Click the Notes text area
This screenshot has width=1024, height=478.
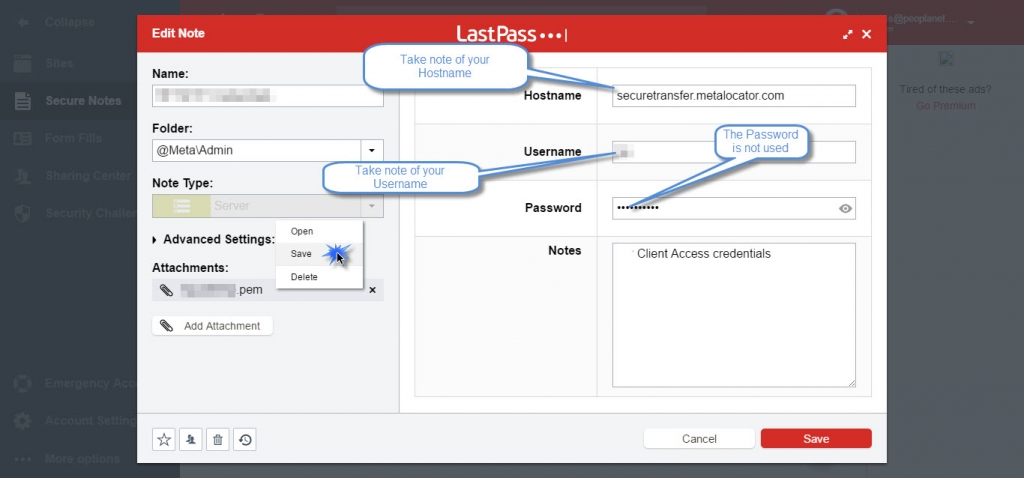(x=733, y=315)
